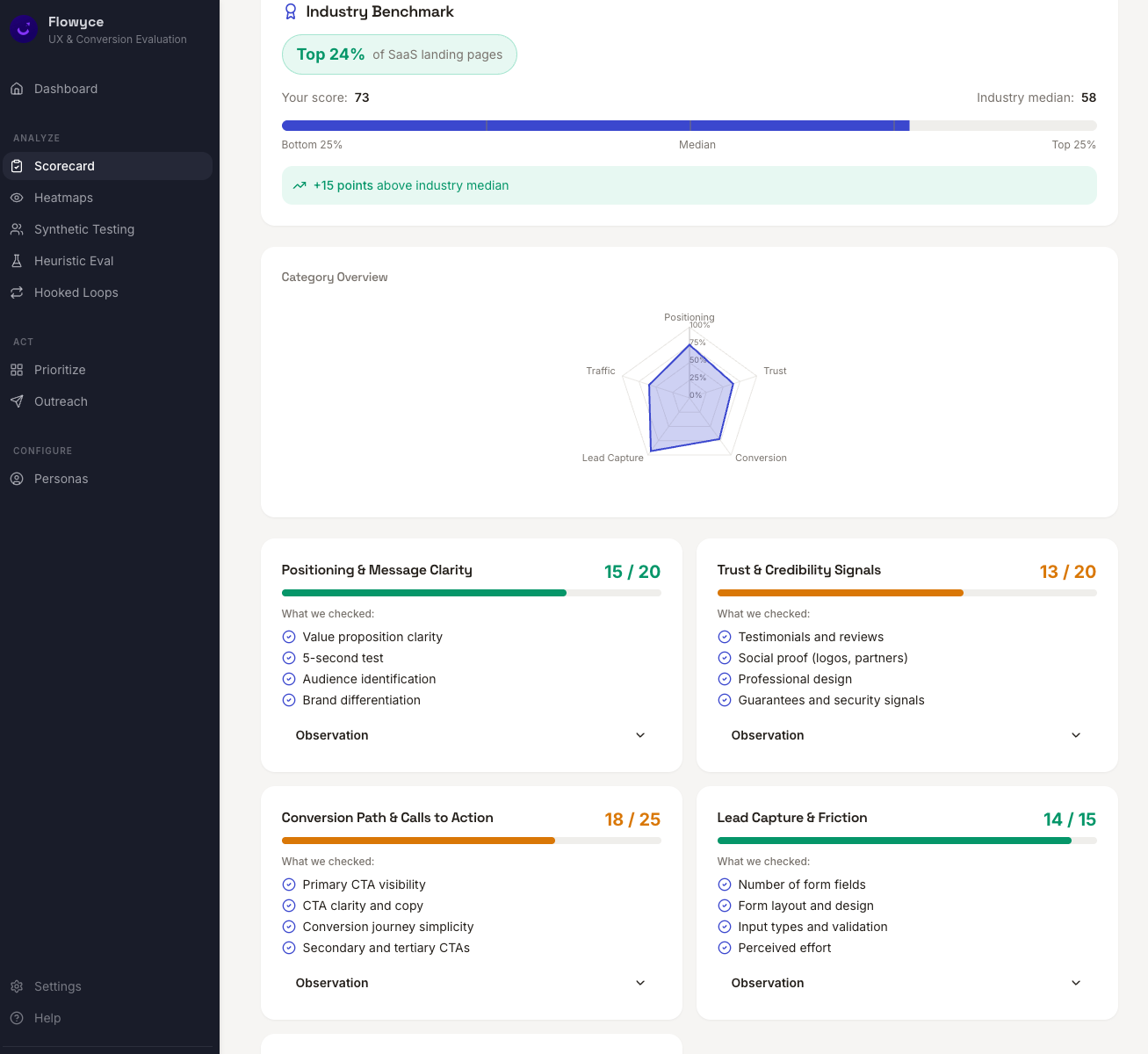Click the "13 / 20" trust score

coord(1068,572)
